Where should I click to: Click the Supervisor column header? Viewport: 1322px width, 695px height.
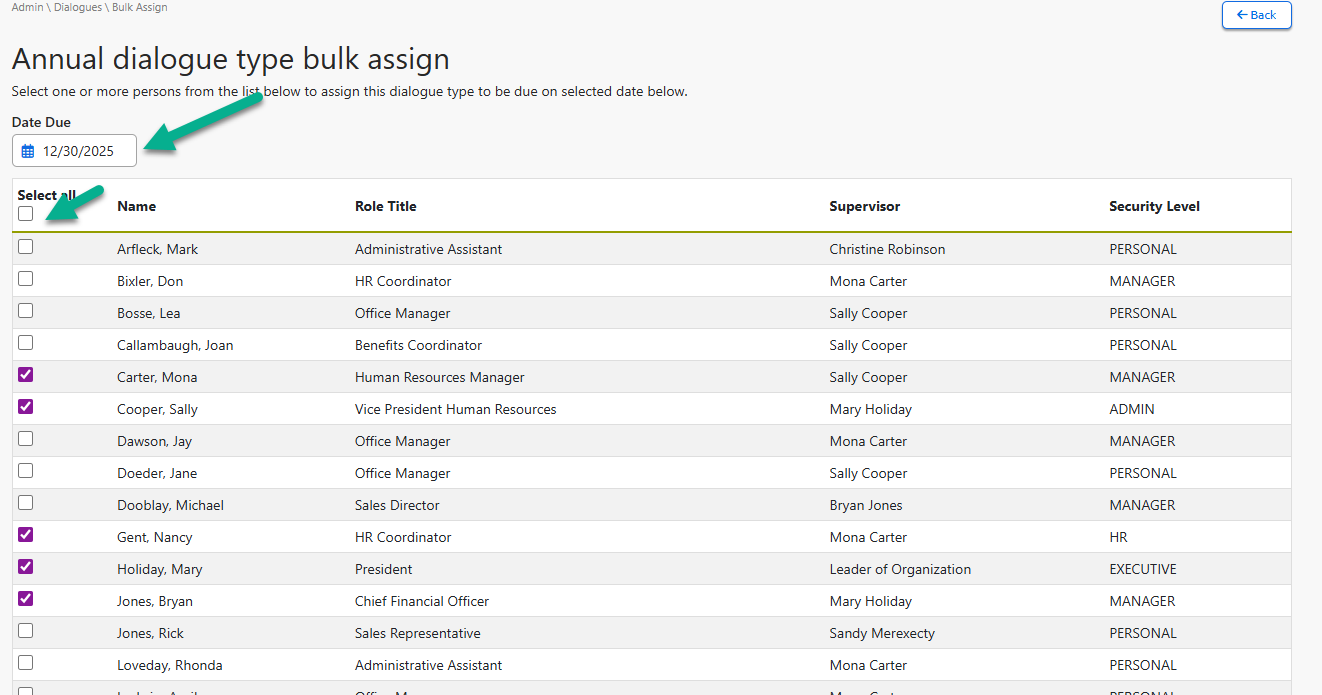click(864, 206)
